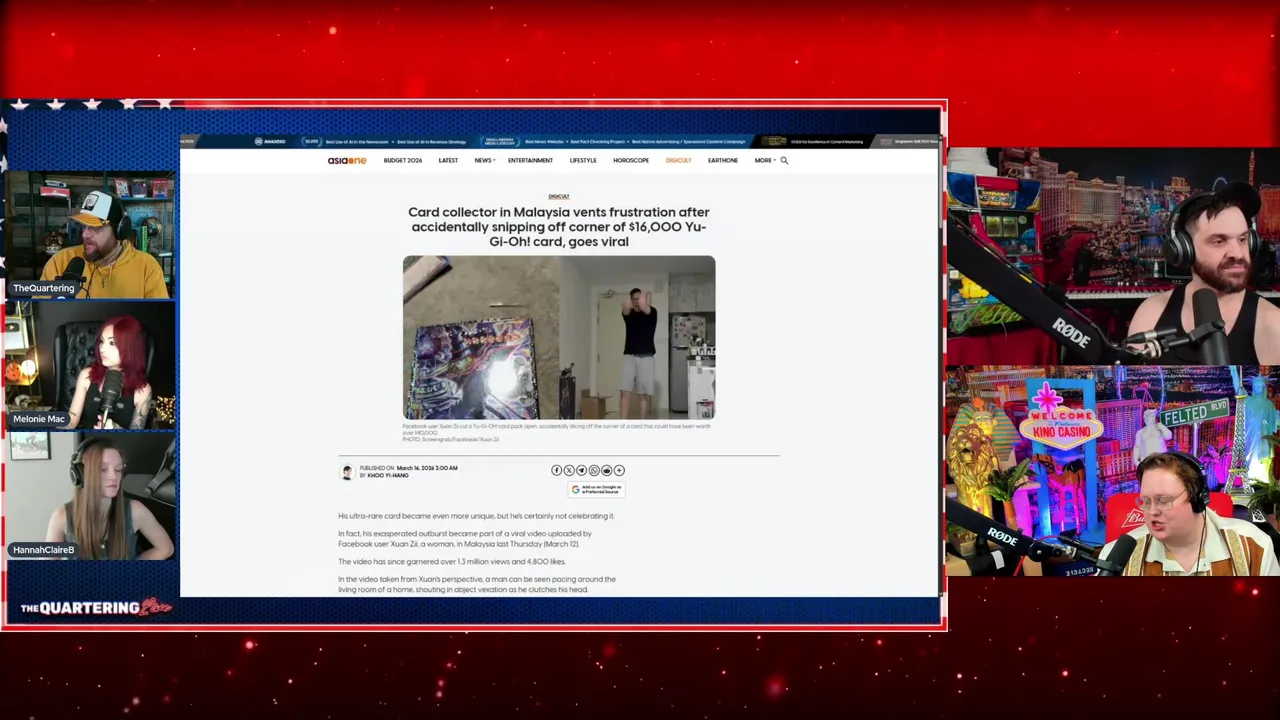Share article via Facebook icon
Image resolution: width=1280 pixels, height=720 pixels.
[x=557, y=470]
